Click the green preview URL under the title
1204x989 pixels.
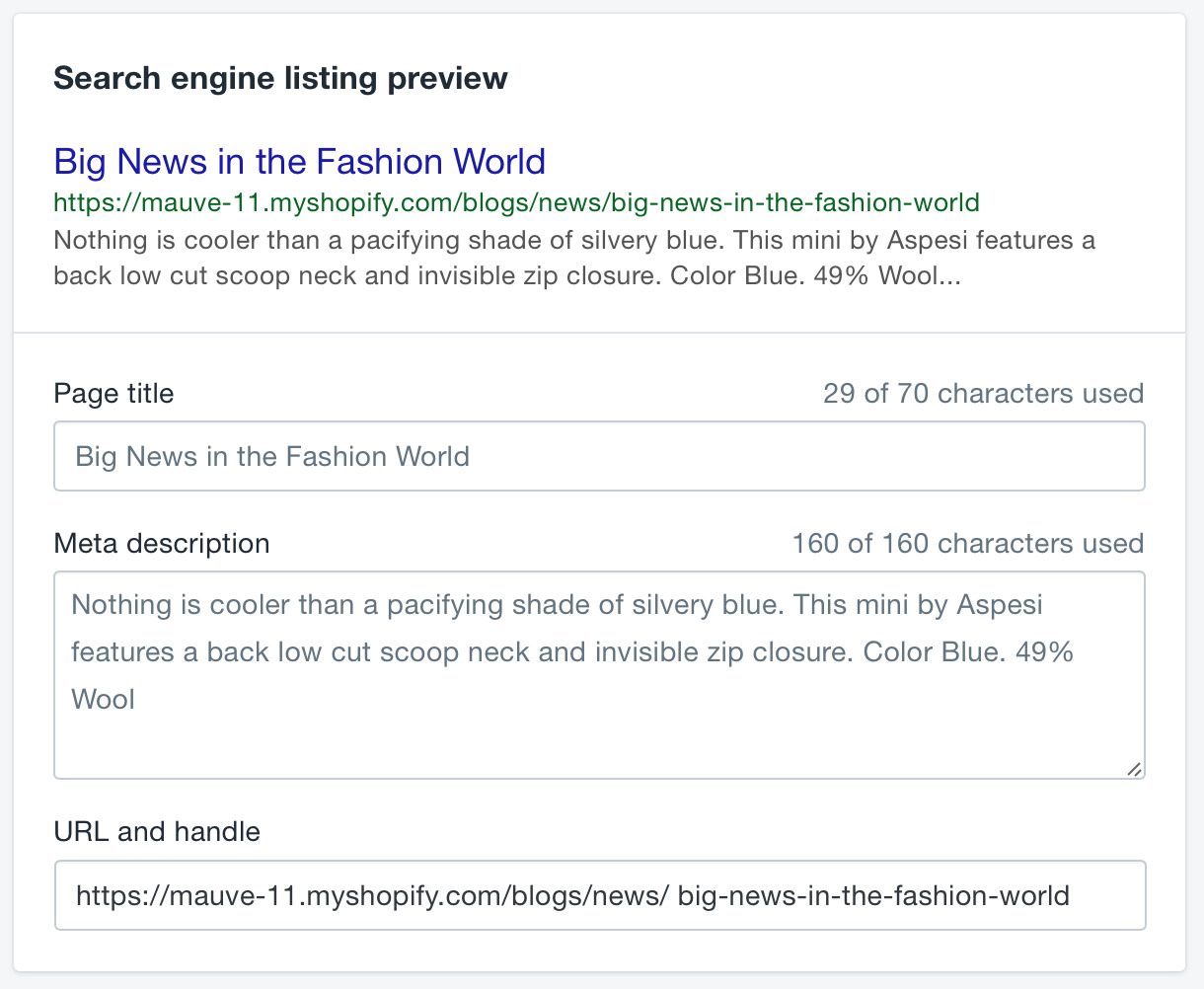[x=516, y=203]
